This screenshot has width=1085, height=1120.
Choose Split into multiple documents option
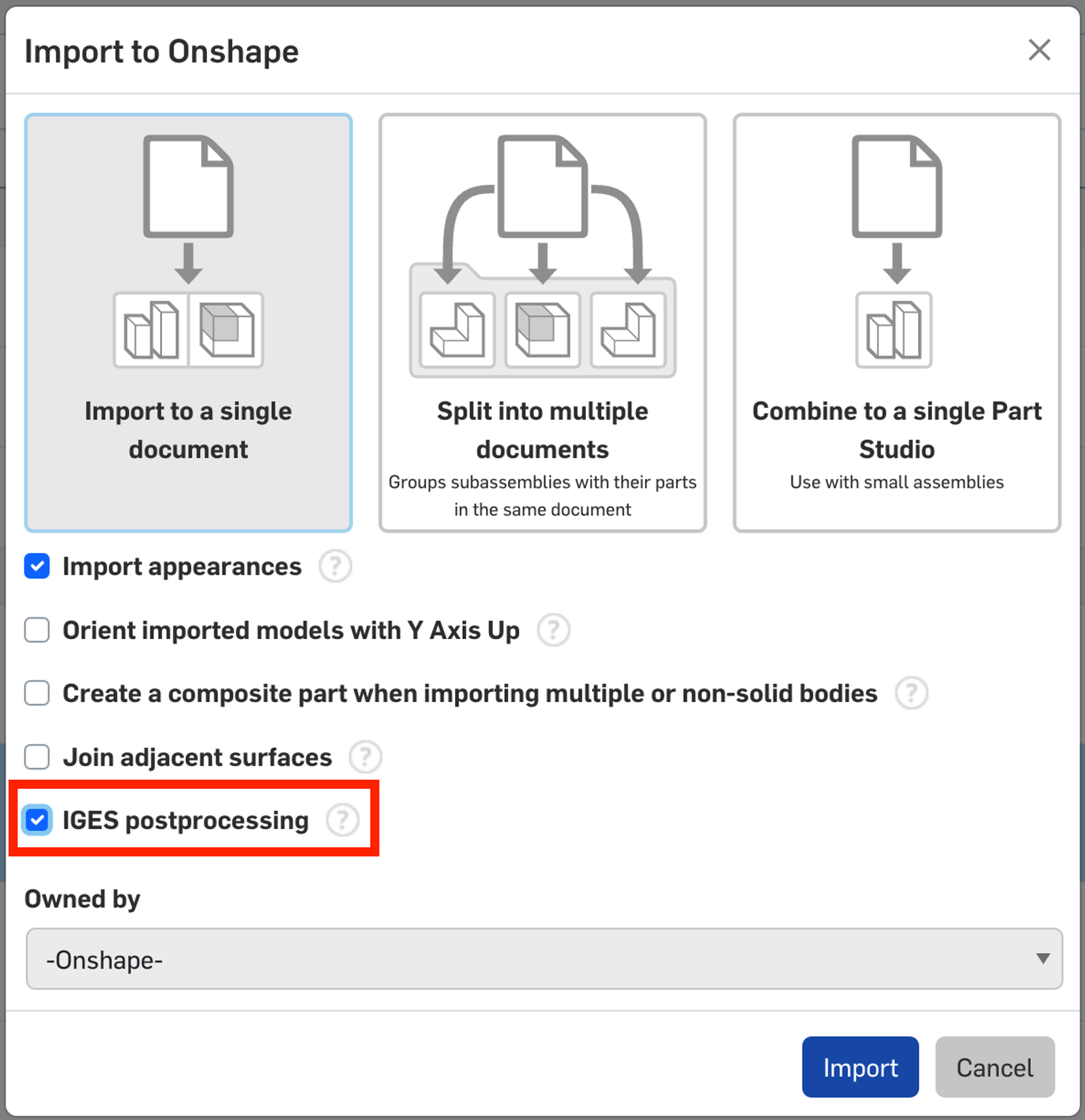point(542,323)
